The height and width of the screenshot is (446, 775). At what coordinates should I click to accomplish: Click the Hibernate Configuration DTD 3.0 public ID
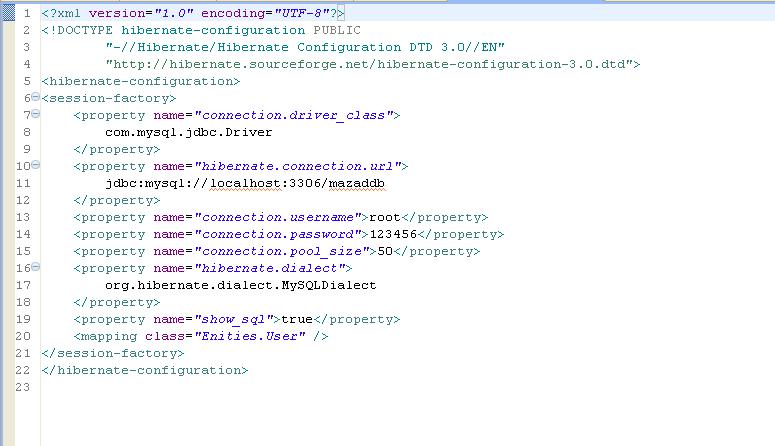[x=304, y=47]
